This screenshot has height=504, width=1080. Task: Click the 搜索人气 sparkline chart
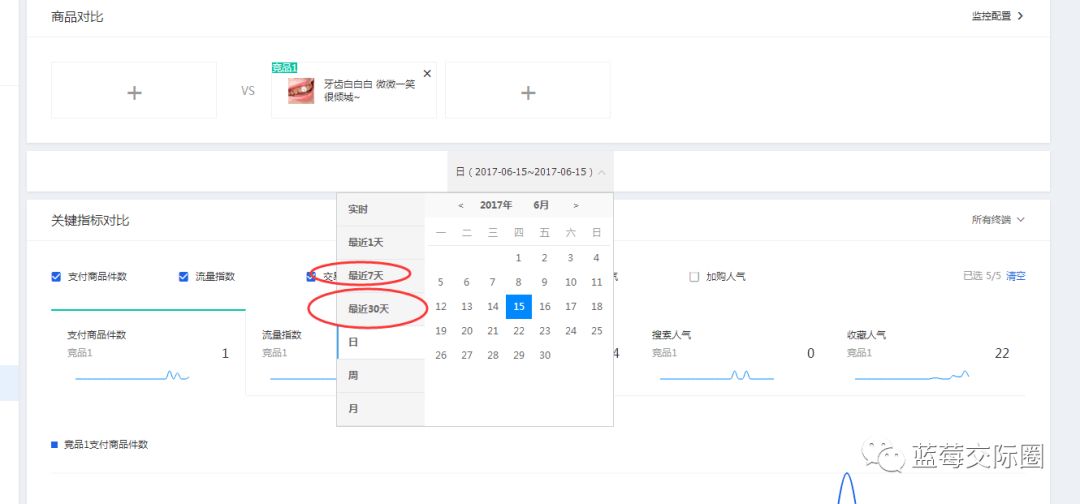click(x=716, y=375)
